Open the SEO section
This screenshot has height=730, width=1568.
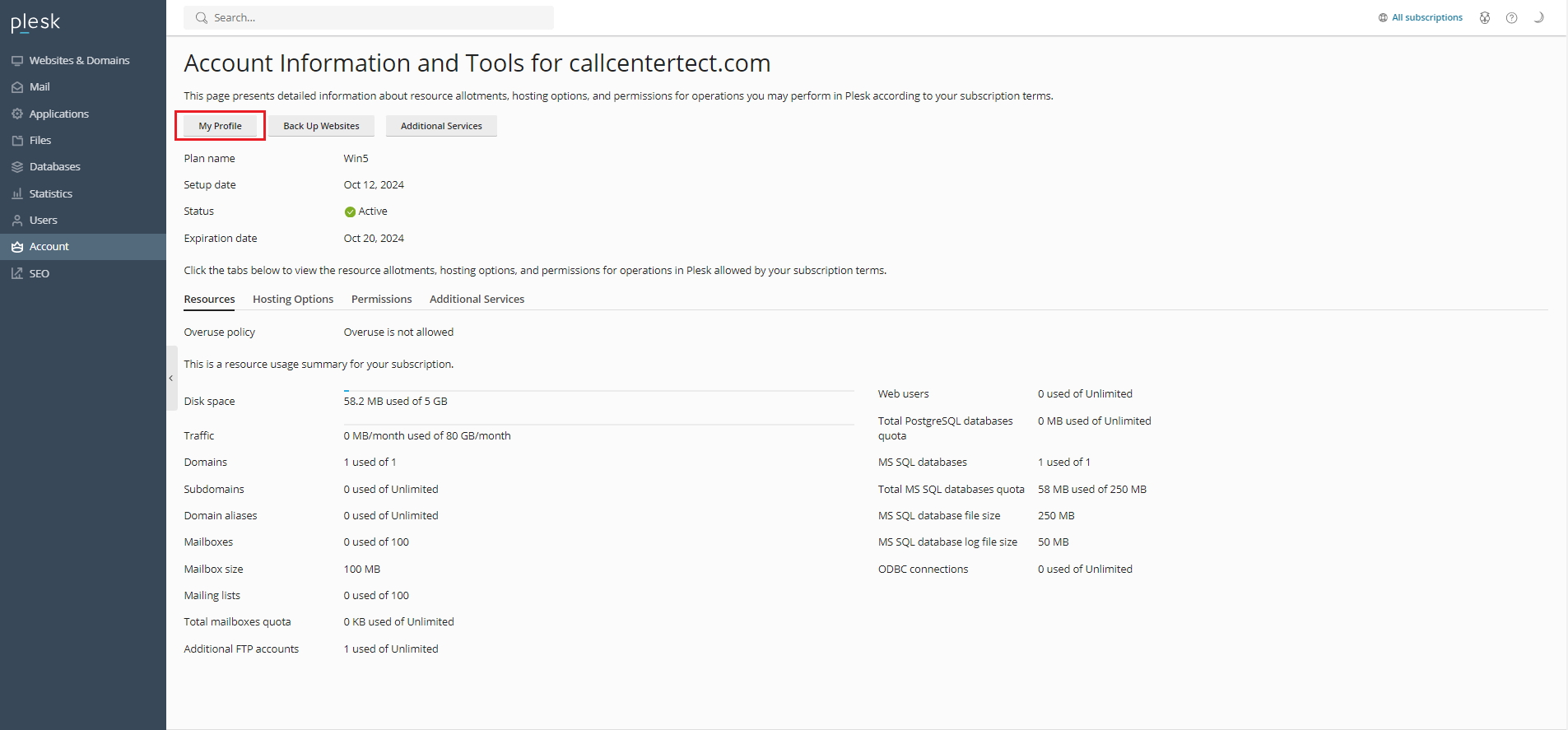point(39,274)
